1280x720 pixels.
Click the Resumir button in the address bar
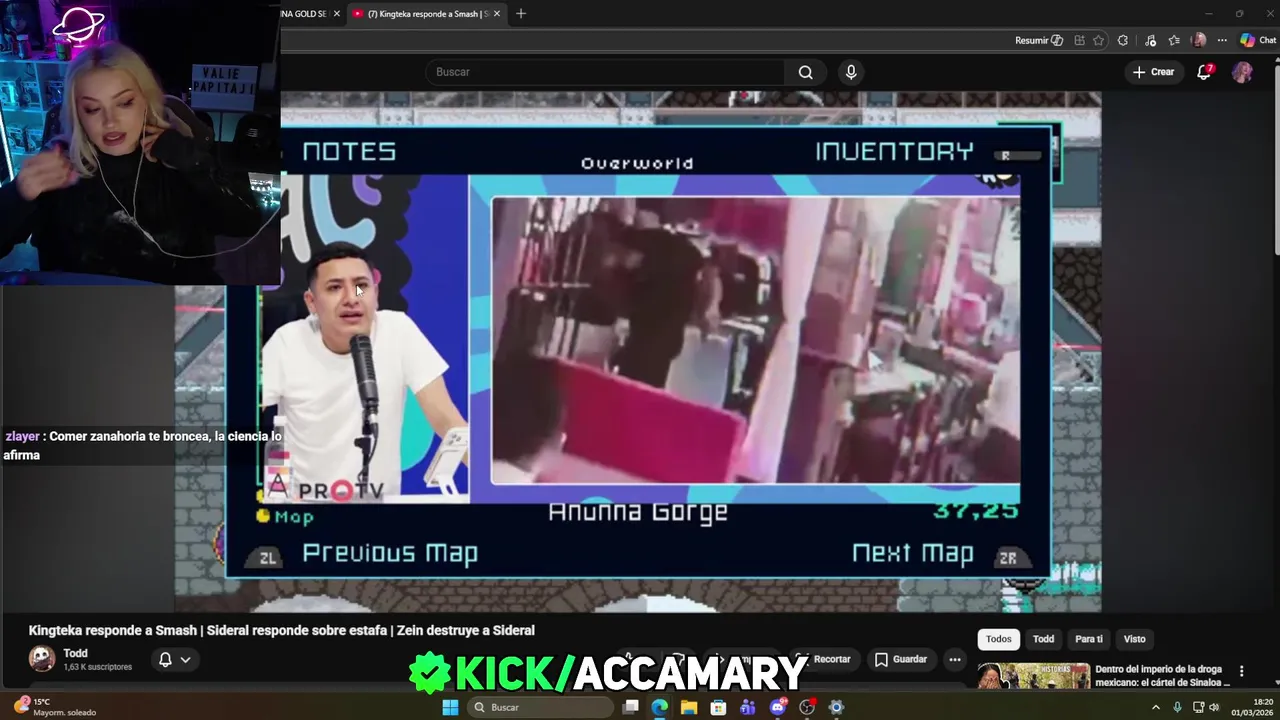click(1039, 40)
